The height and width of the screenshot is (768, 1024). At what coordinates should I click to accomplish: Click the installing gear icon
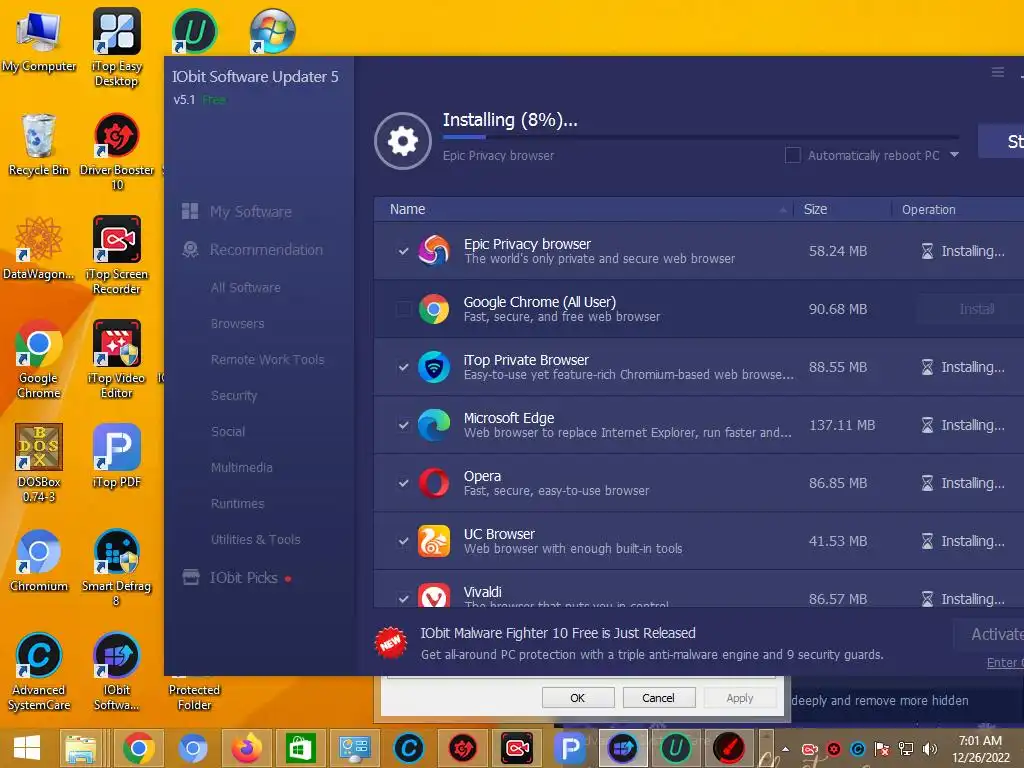tap(402, 140)
